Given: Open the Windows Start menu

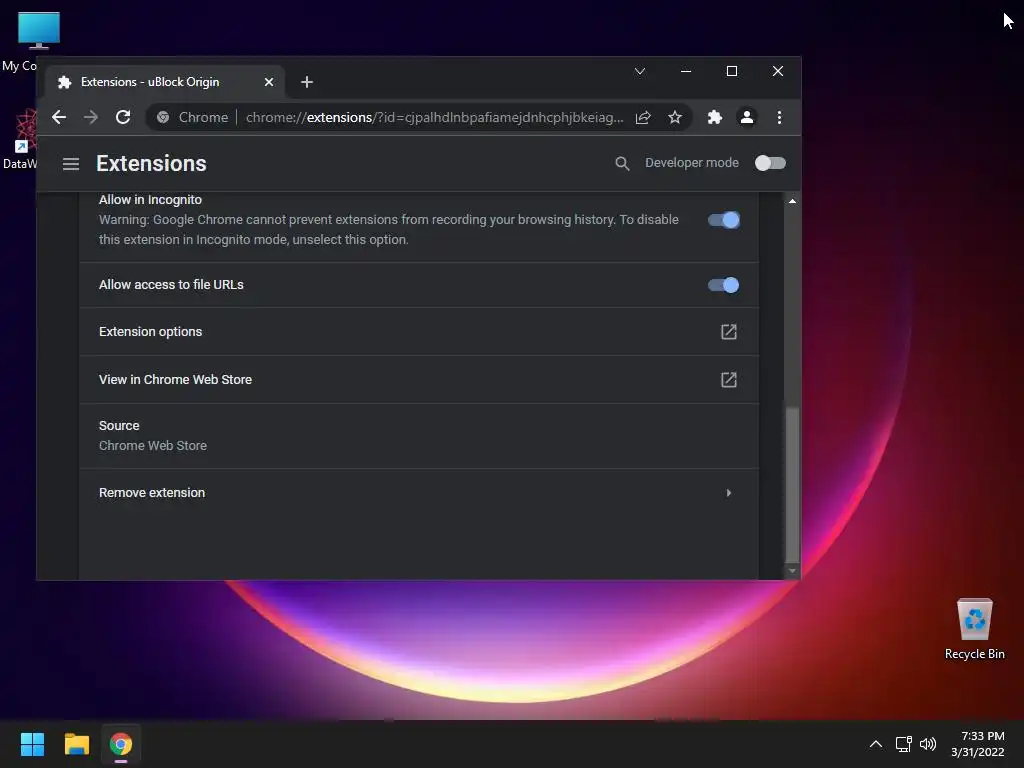Looking at the screenshot, I should click(32, 744).
